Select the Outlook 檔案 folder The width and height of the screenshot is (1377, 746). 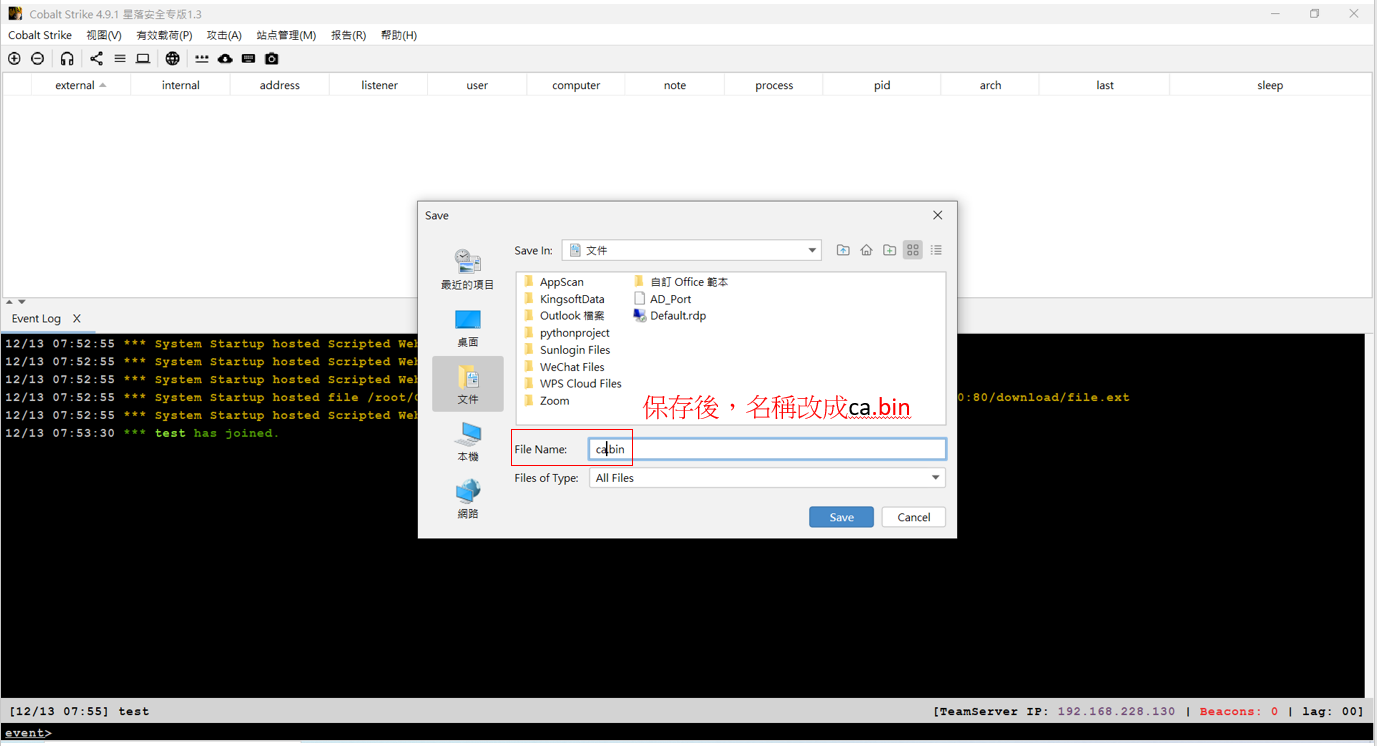point(564,316)
